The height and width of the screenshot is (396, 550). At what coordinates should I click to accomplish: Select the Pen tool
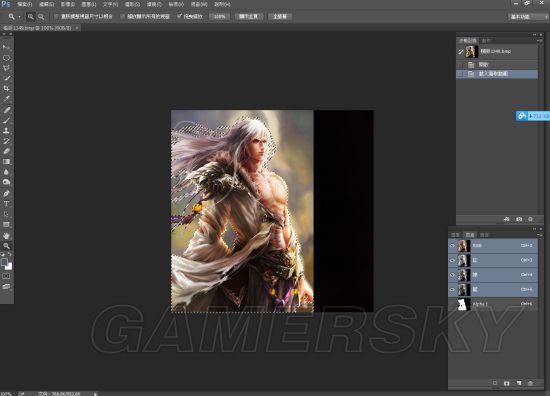[x=6, y=193]
